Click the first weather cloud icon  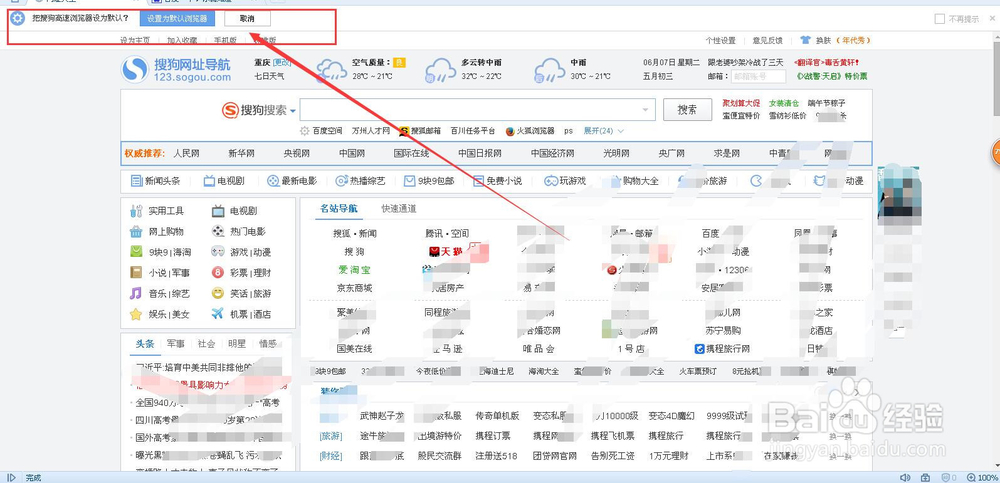[332, 70]
